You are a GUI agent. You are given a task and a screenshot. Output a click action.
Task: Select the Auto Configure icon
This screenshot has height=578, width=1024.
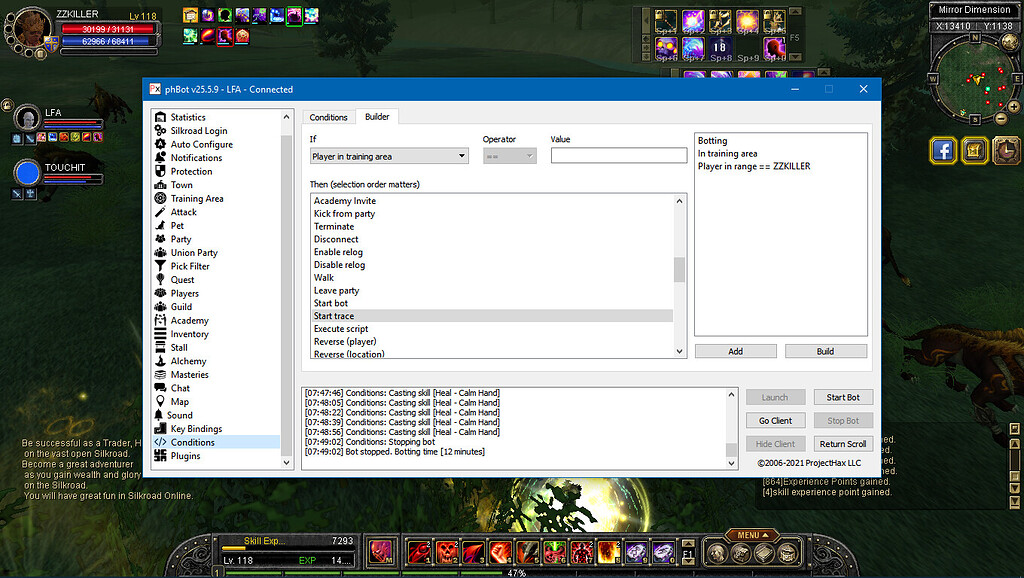coord(160,144)
